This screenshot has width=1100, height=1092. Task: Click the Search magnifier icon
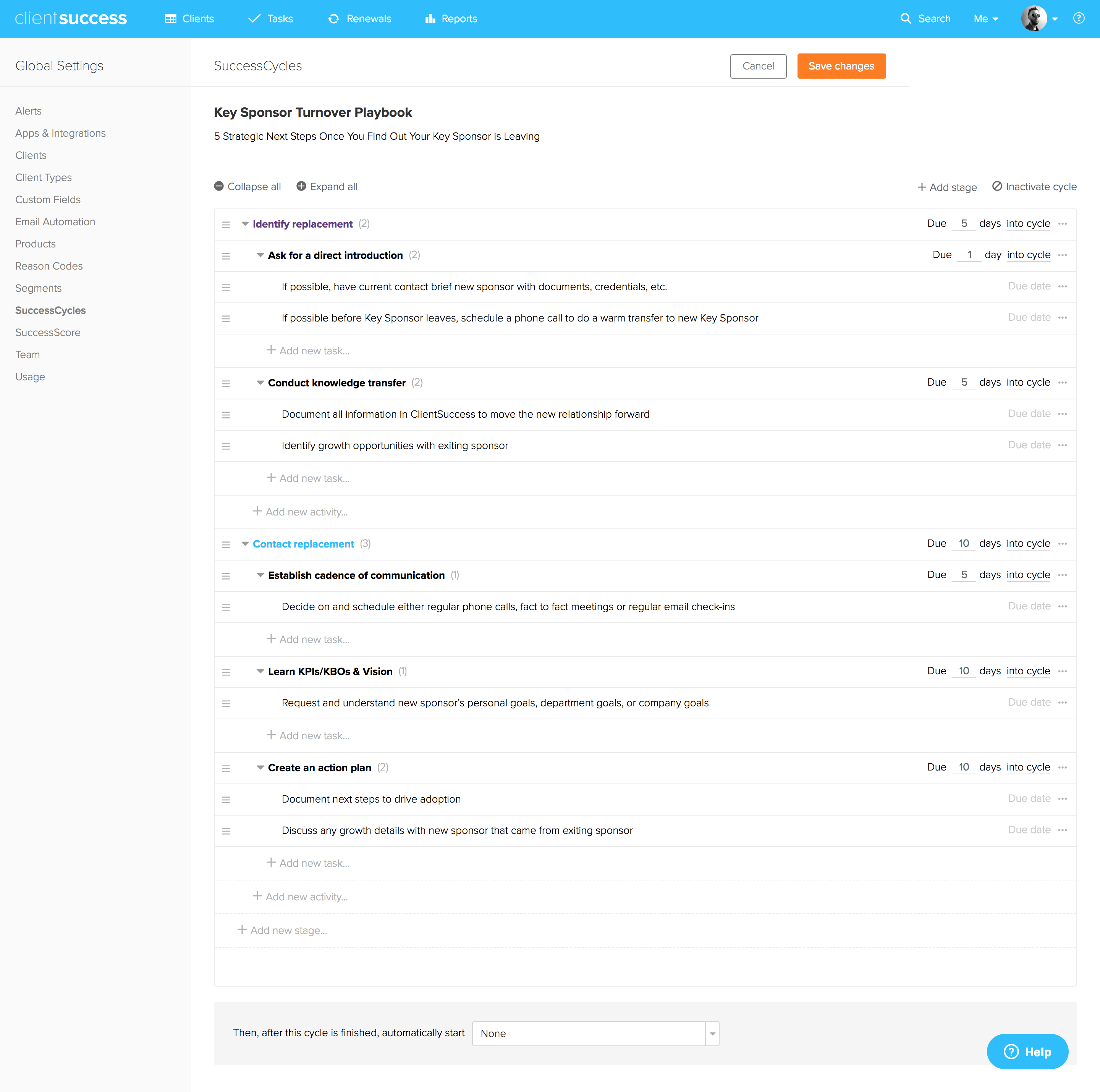pos(905,18)
